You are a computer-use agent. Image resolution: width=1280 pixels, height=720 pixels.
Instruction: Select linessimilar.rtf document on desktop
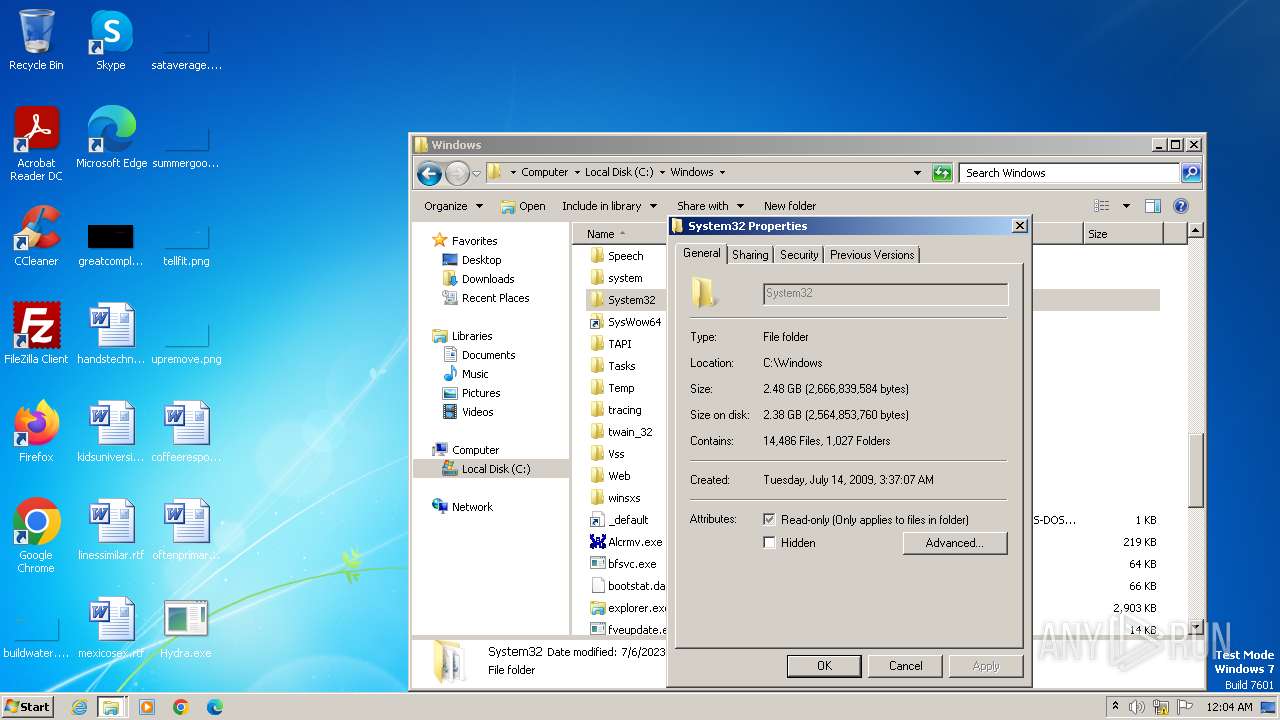pyautogui.click(x=111, y=530)
